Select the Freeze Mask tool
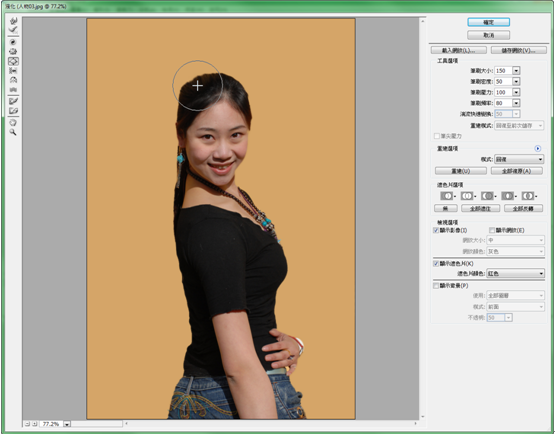Screen dimensions: 555x434 point(13,101)
